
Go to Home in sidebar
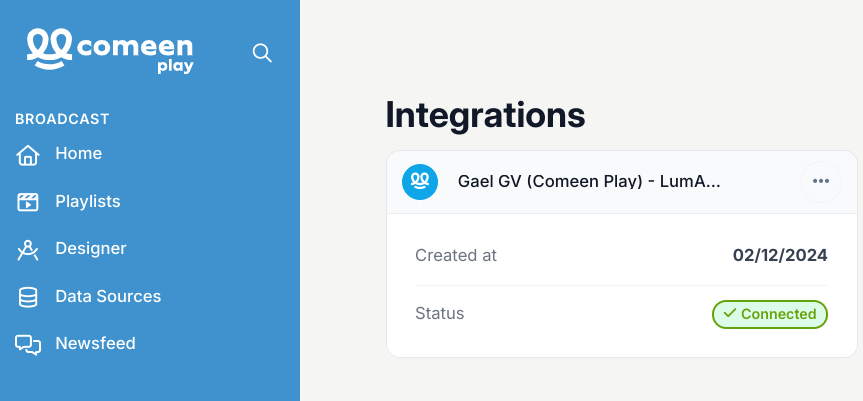coord(79,154)
